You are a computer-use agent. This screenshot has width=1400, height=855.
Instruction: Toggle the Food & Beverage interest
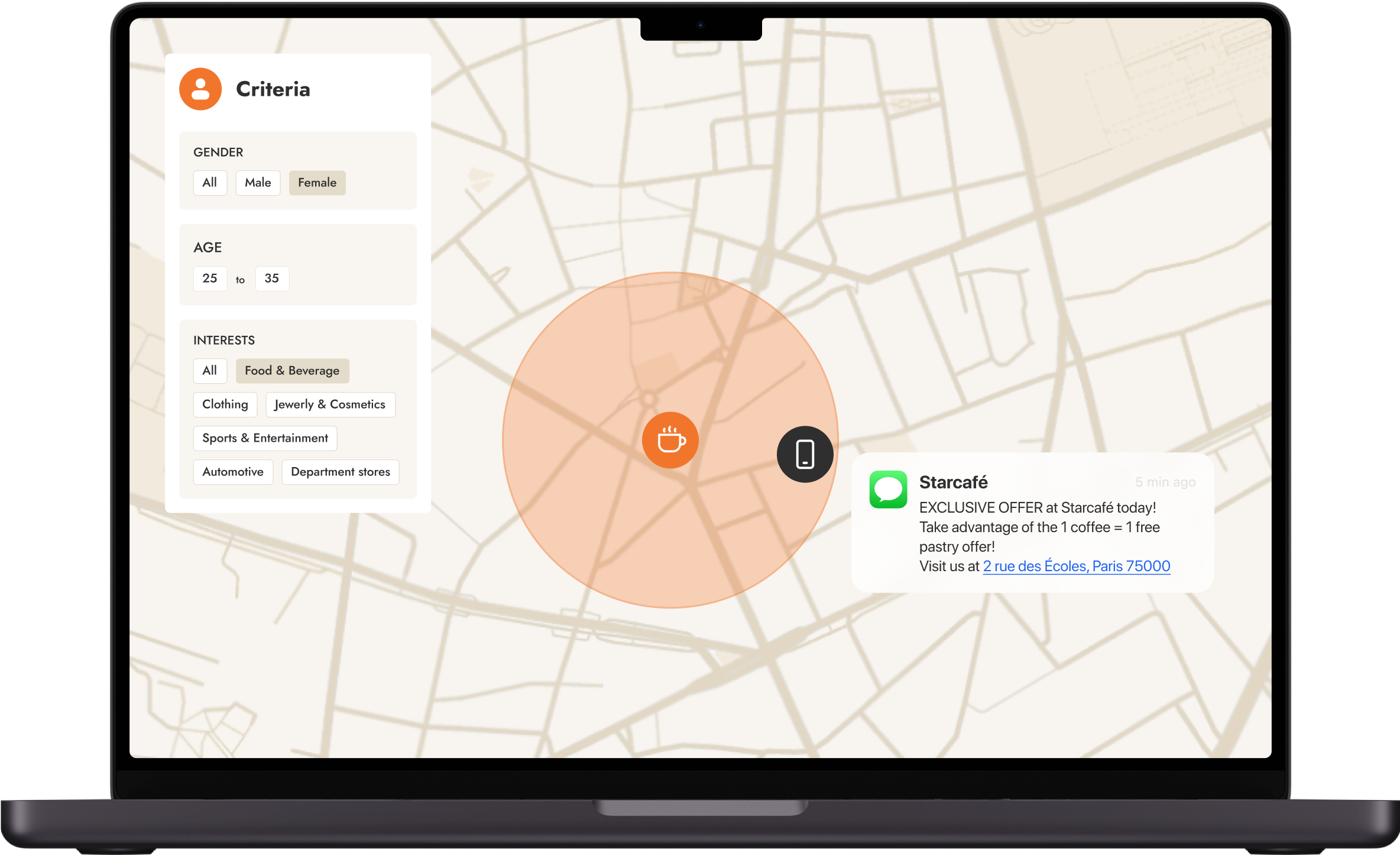(292, 371)
